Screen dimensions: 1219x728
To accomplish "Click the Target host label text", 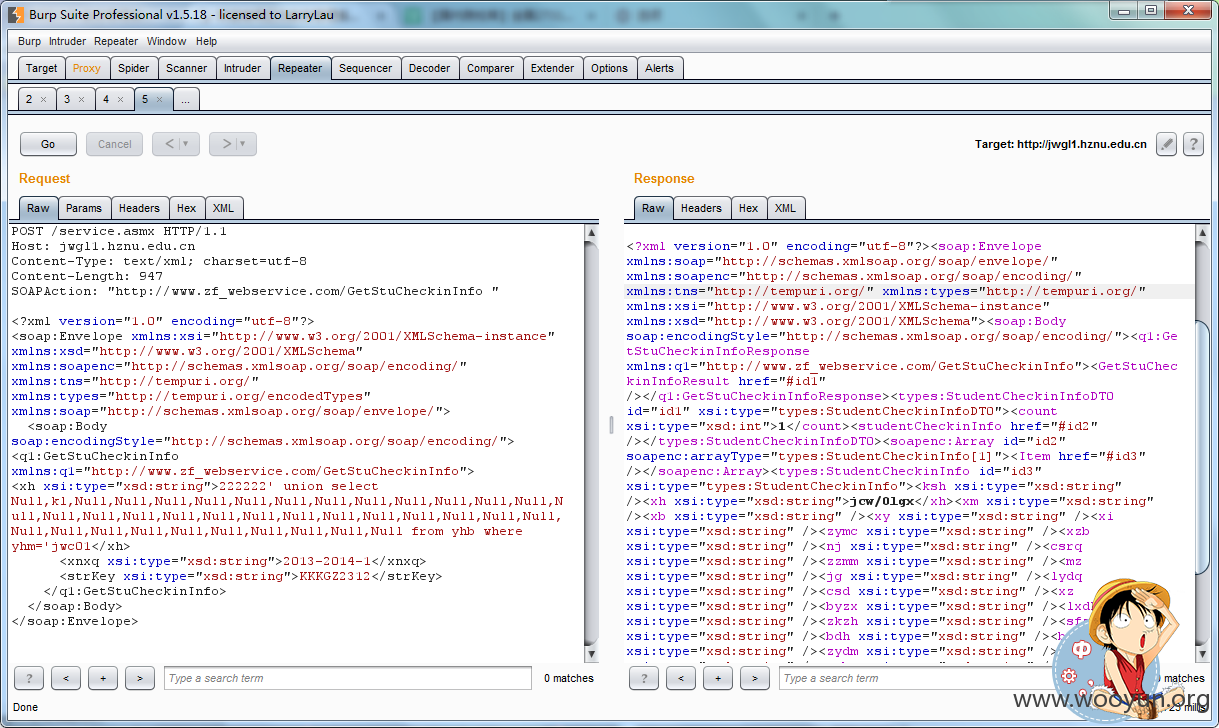I will tap(1061, 144).
